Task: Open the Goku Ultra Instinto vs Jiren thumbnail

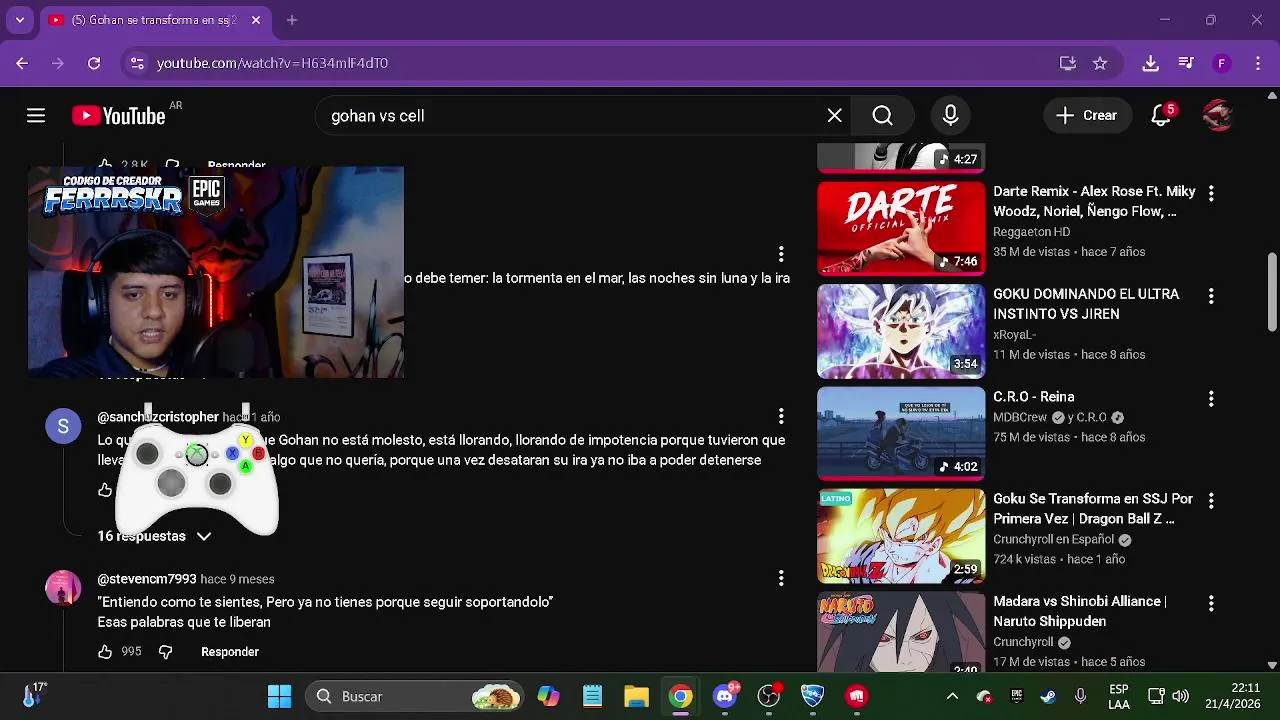Action: click(x=901, y=332)
